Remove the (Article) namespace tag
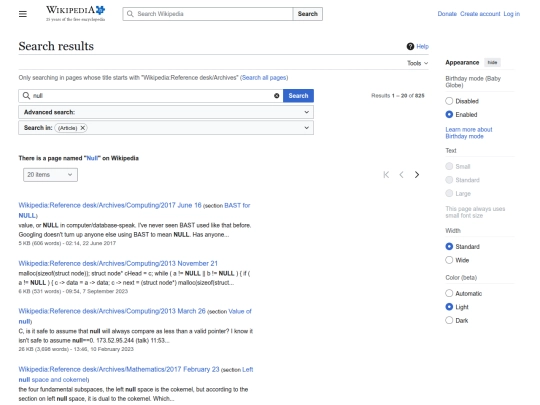 pos(83,128)
